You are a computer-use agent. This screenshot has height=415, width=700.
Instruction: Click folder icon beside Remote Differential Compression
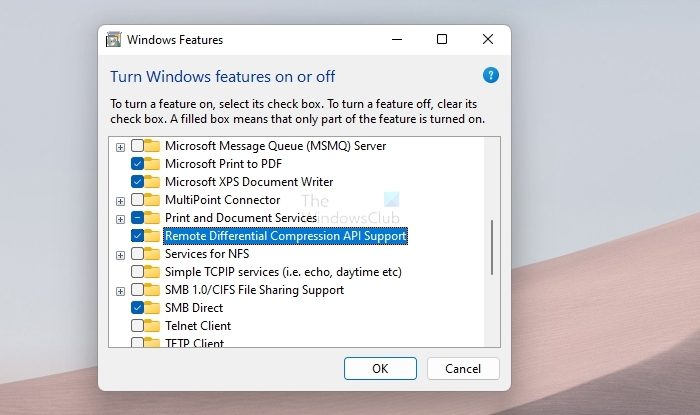(x=152, y=236)
